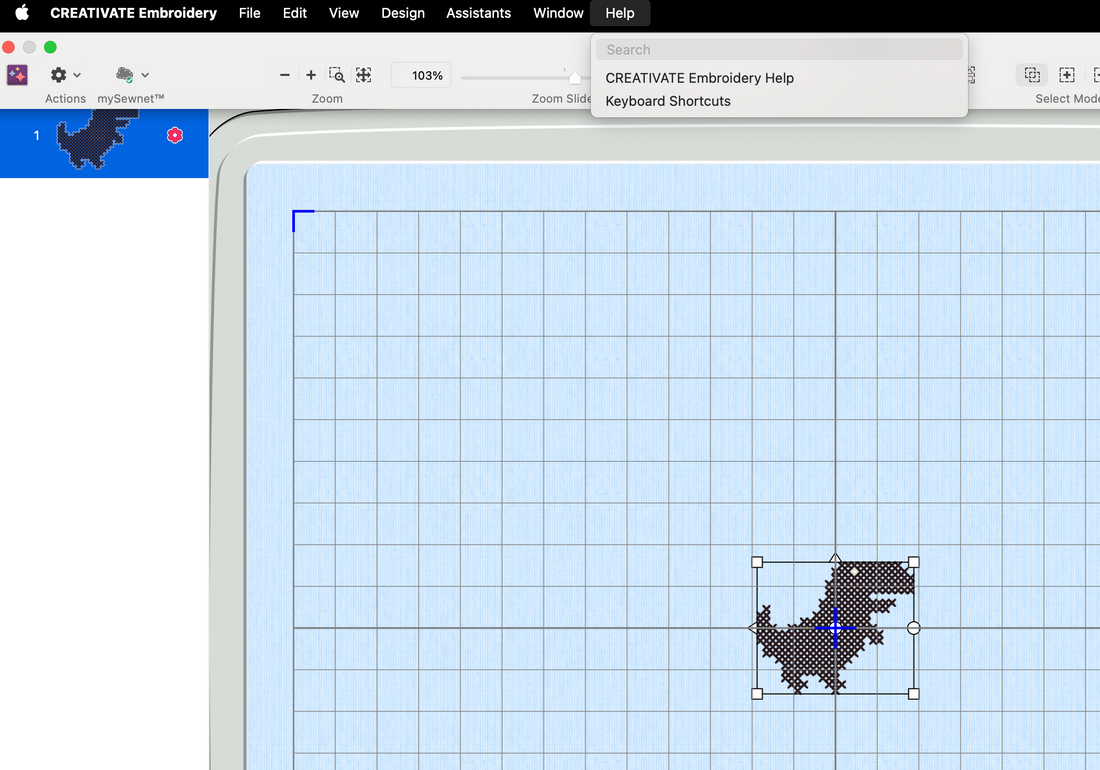
Task: Click the Zoom Slider thumb
Action: click(x=575, y=77)
